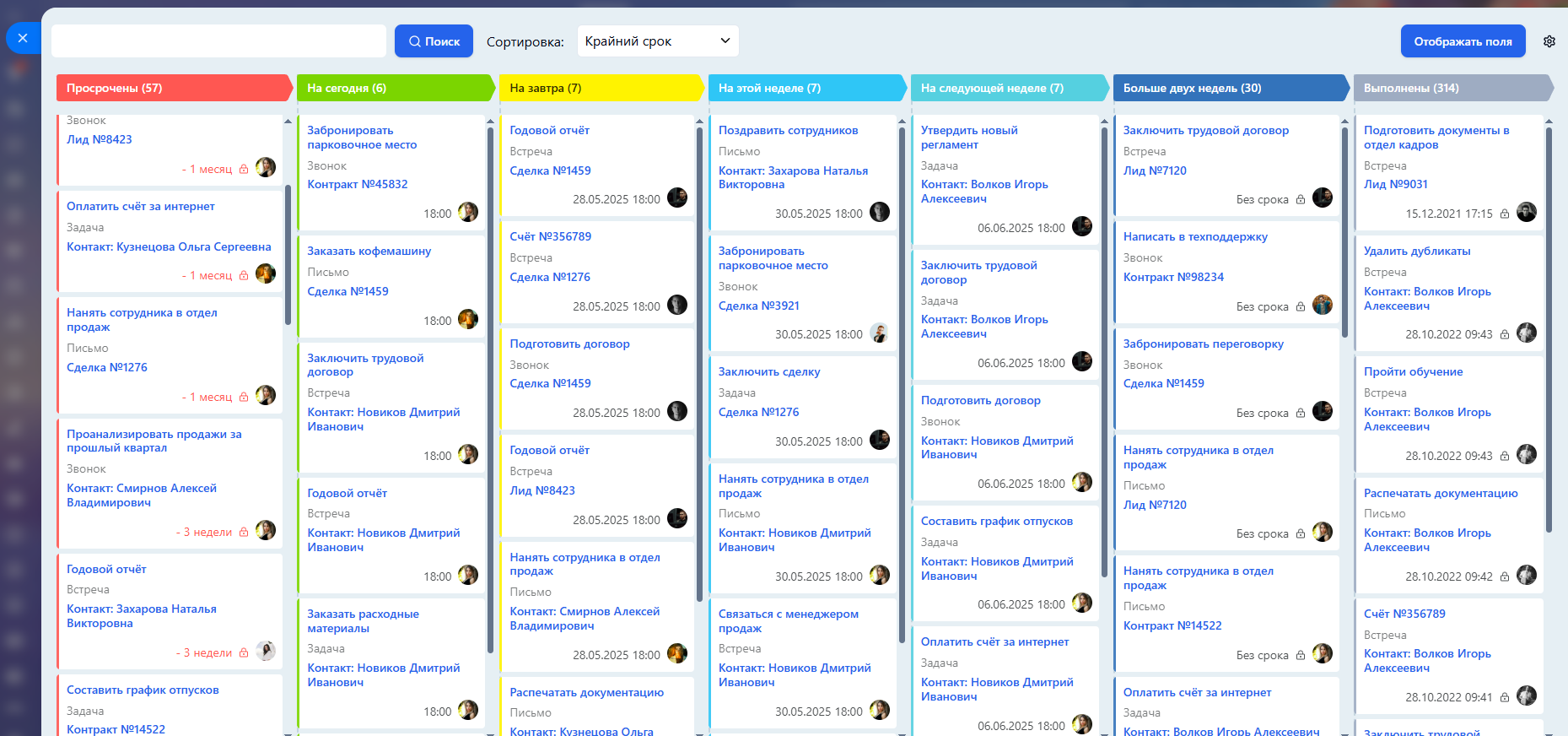Click the Поиск search button
The width and height of the screenshot is (1568, 736).
(x=434, y=41)
